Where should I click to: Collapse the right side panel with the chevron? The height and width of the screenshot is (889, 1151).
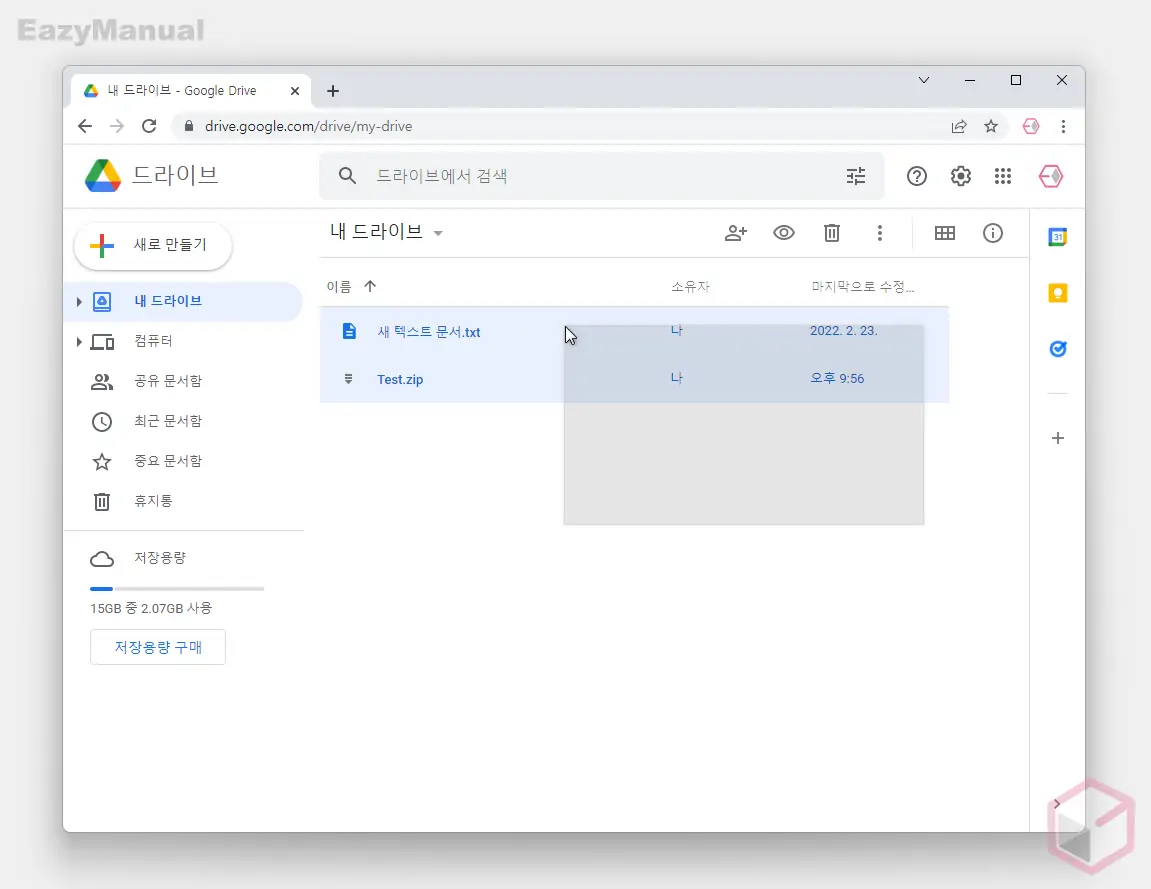[1056, 803]
